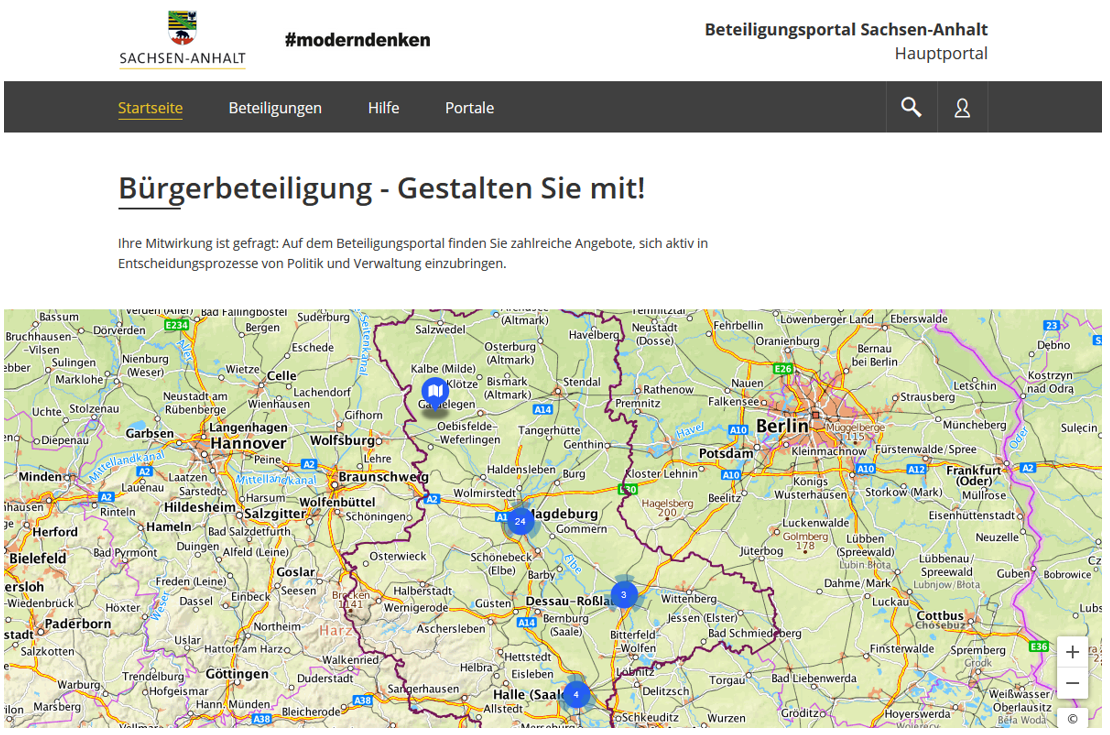This screenshot has height=735, width=1110.
Task: Click the Bürgerbeteiligung page heading
Action: (x=381, y=188)
